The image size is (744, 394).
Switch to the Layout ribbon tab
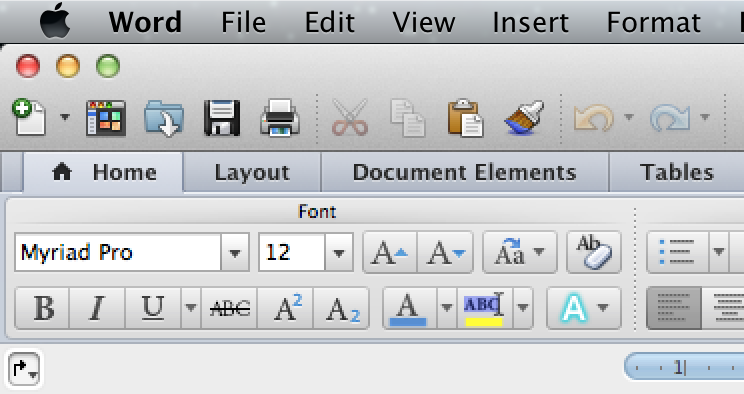click(252, 172)
